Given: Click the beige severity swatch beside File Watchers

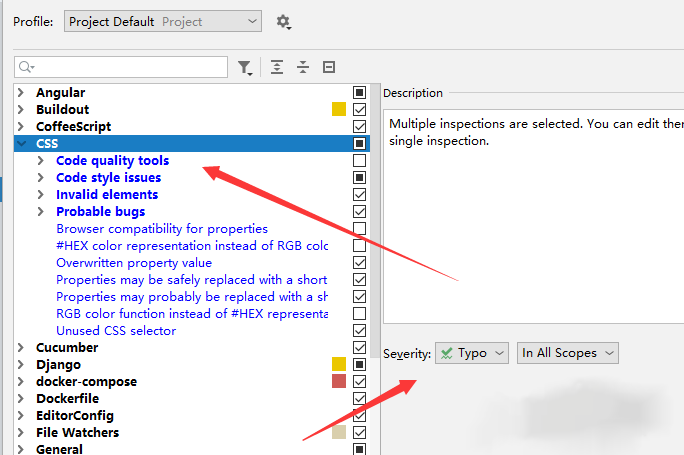Looking at the screenshot, I should coord(339,433).
